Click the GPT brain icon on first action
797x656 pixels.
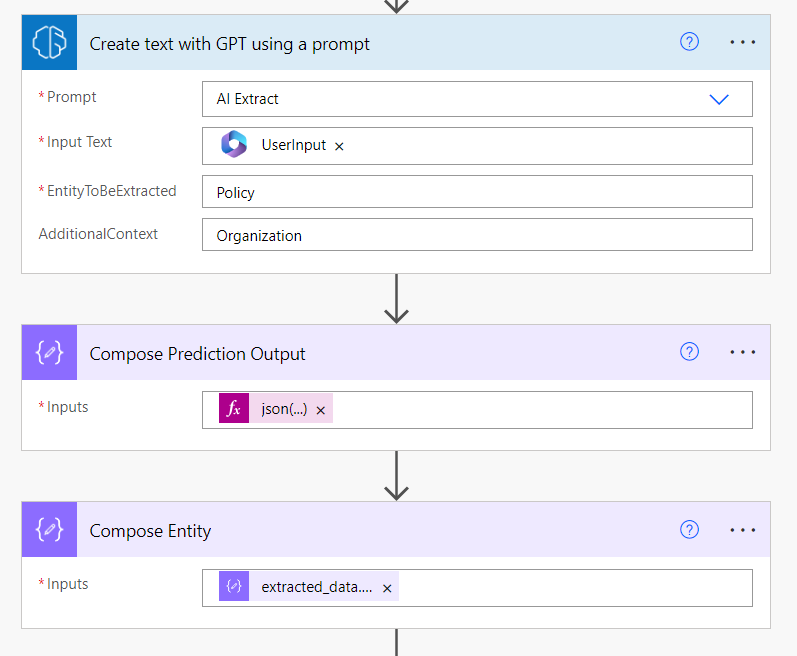(x=49, y=43)
